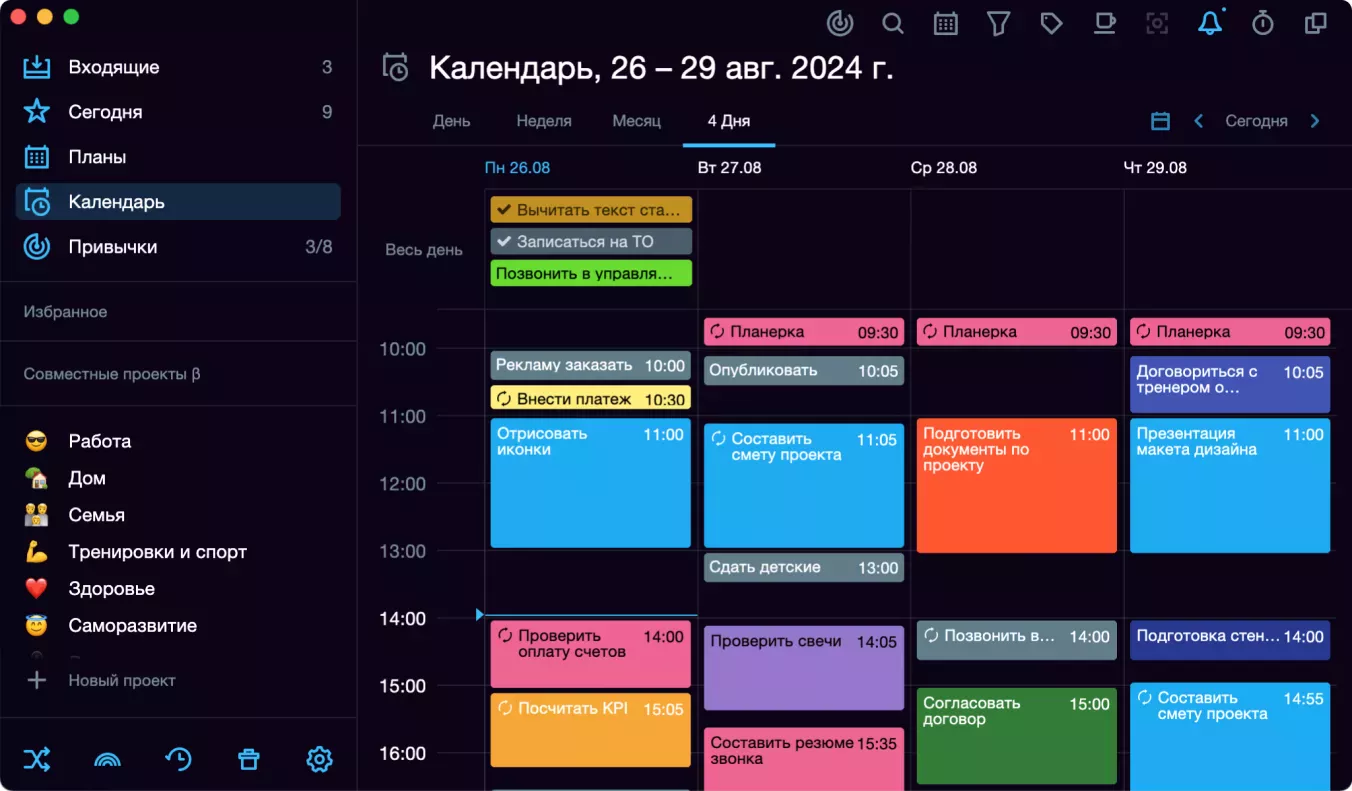Go to previous period with left chevron
Image resolution: width=1352 pixels, height=791 pixels.
pyautogui.click(x=1198, y=121)
